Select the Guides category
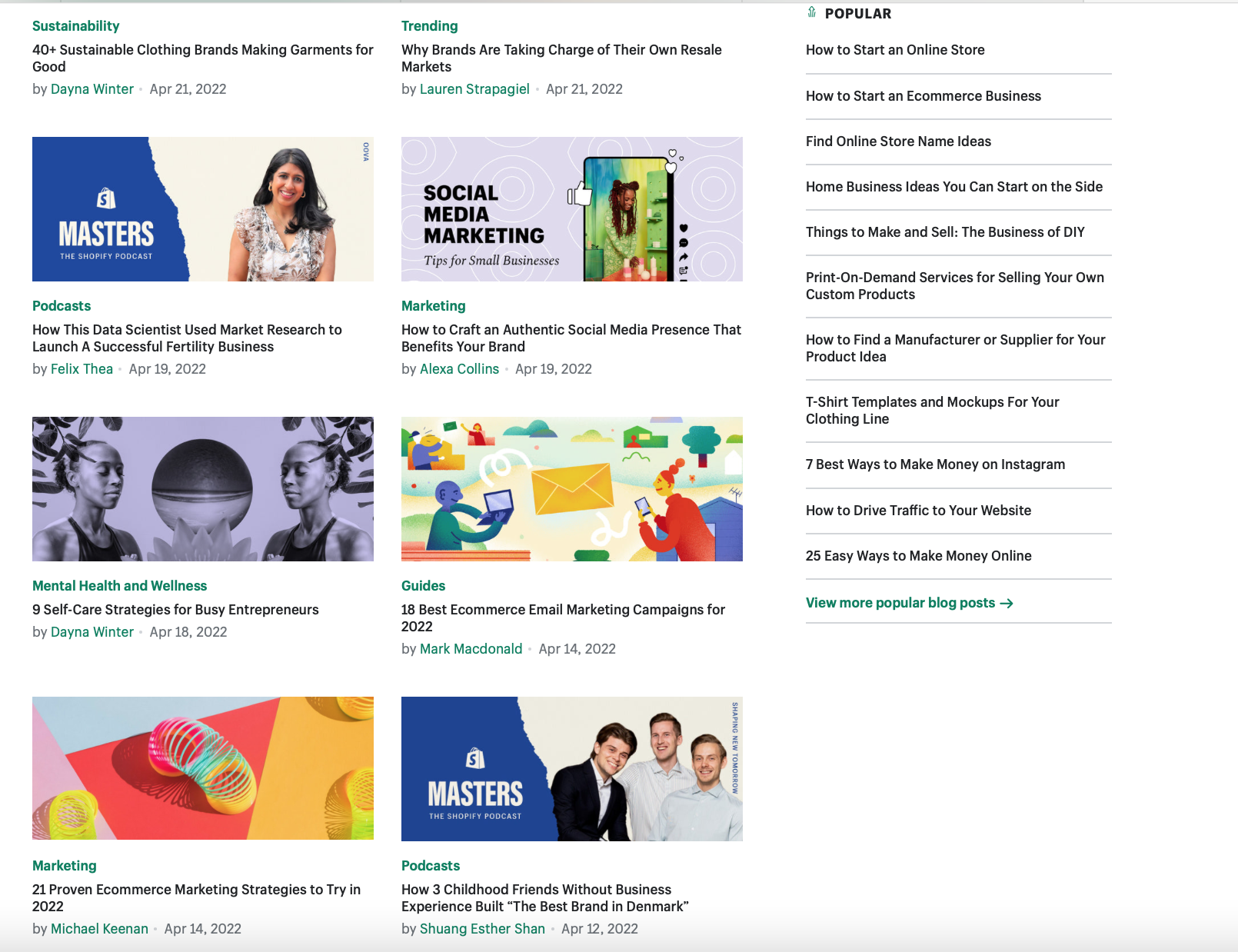Screen dimensions: 1238x952 click(423, 585)
